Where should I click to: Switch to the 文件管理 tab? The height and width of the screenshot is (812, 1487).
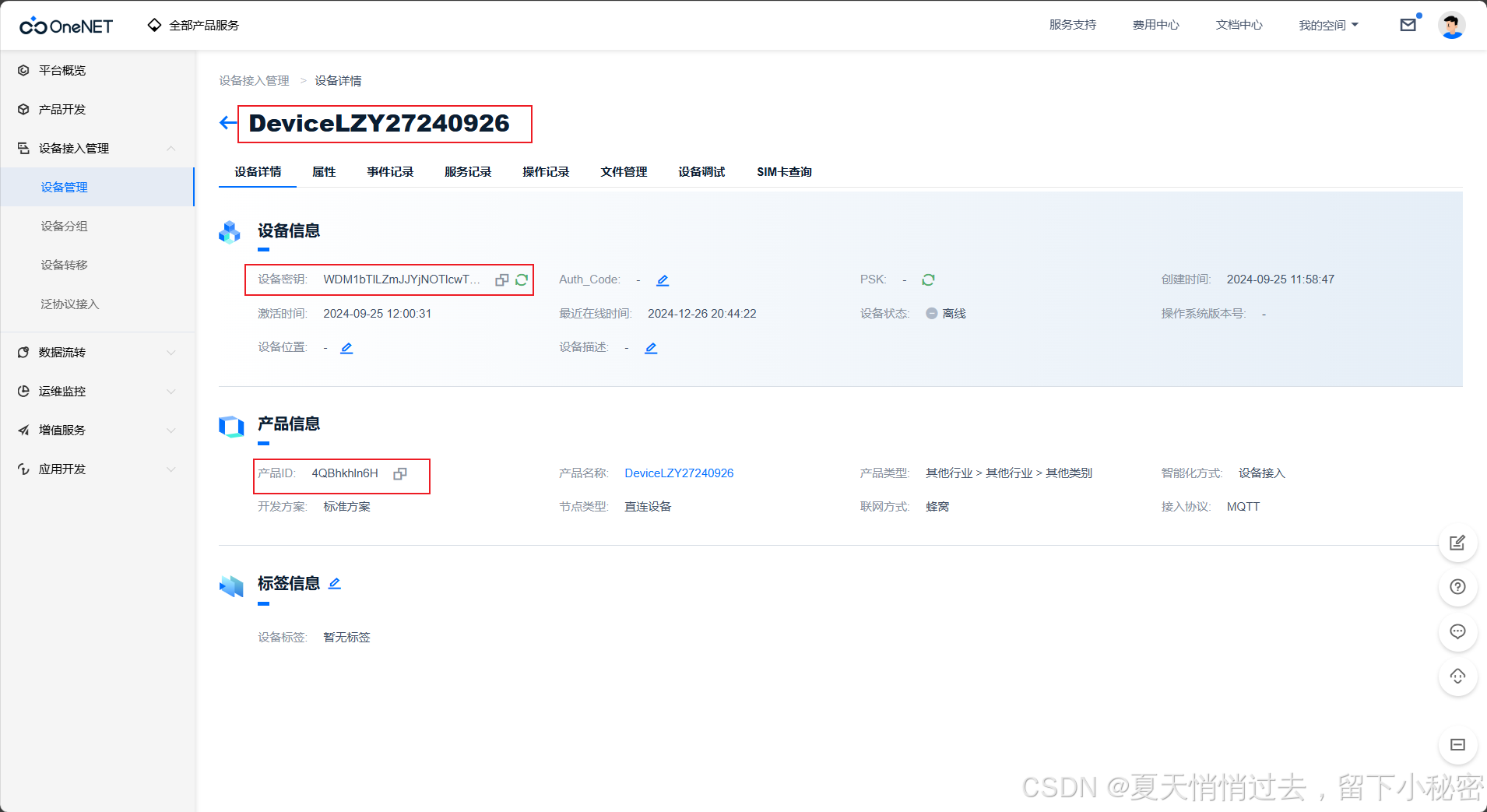click(624, 172)
